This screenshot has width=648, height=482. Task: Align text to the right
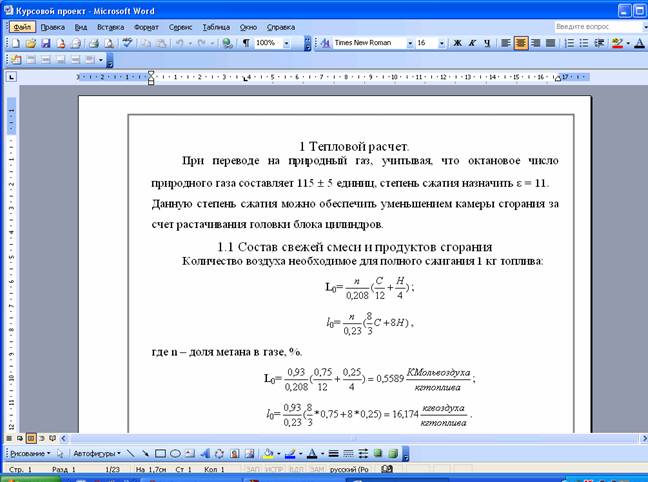coord(536,43)
